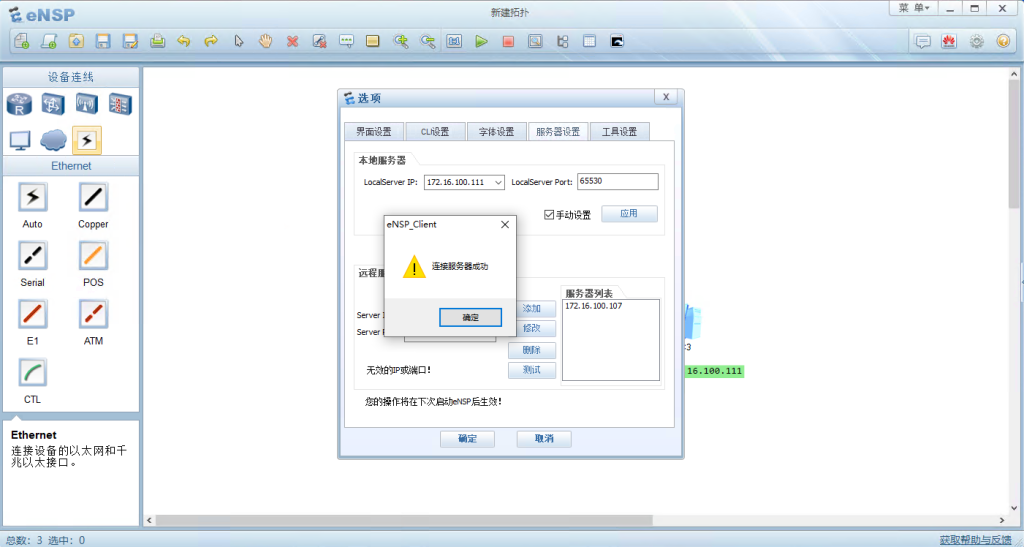1024x547 pixels.
Task: Select the POS cable icon
Action: pos(93,256)
